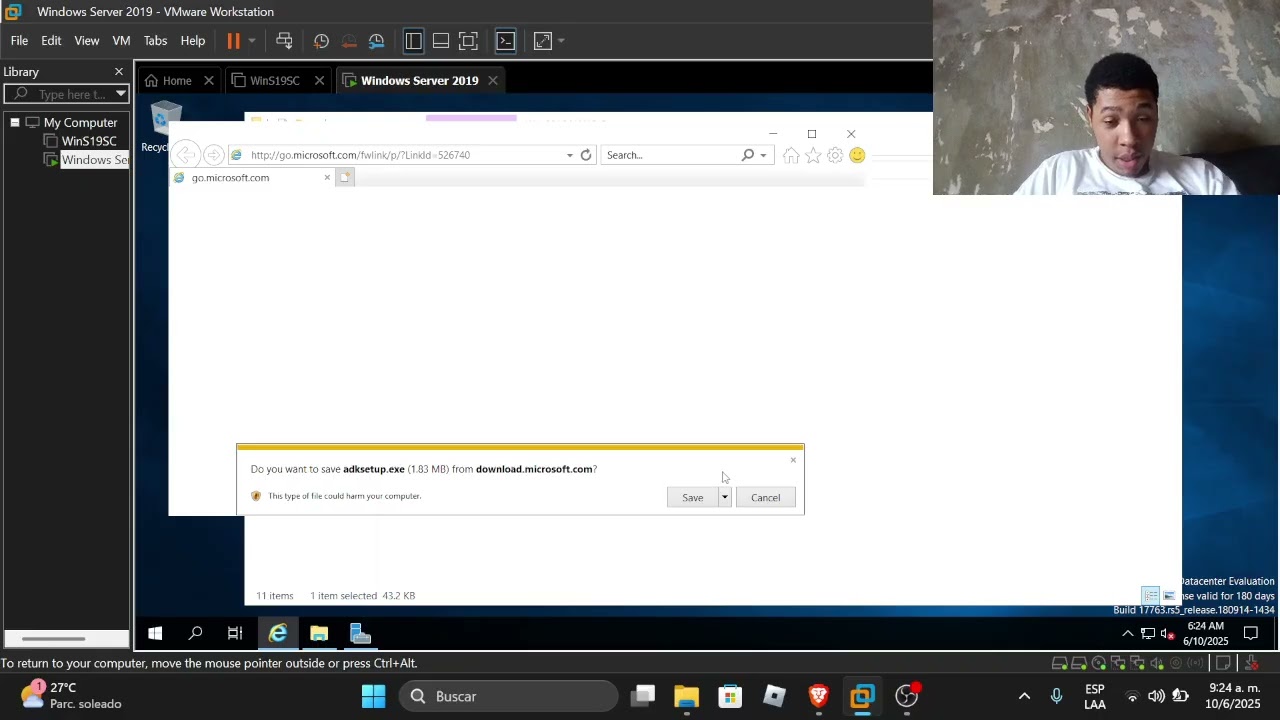The width and height of the screenshot is (1280, 720).
Task: Click the Internet Explorer address bar URL
Action: [x=360, y=155]
